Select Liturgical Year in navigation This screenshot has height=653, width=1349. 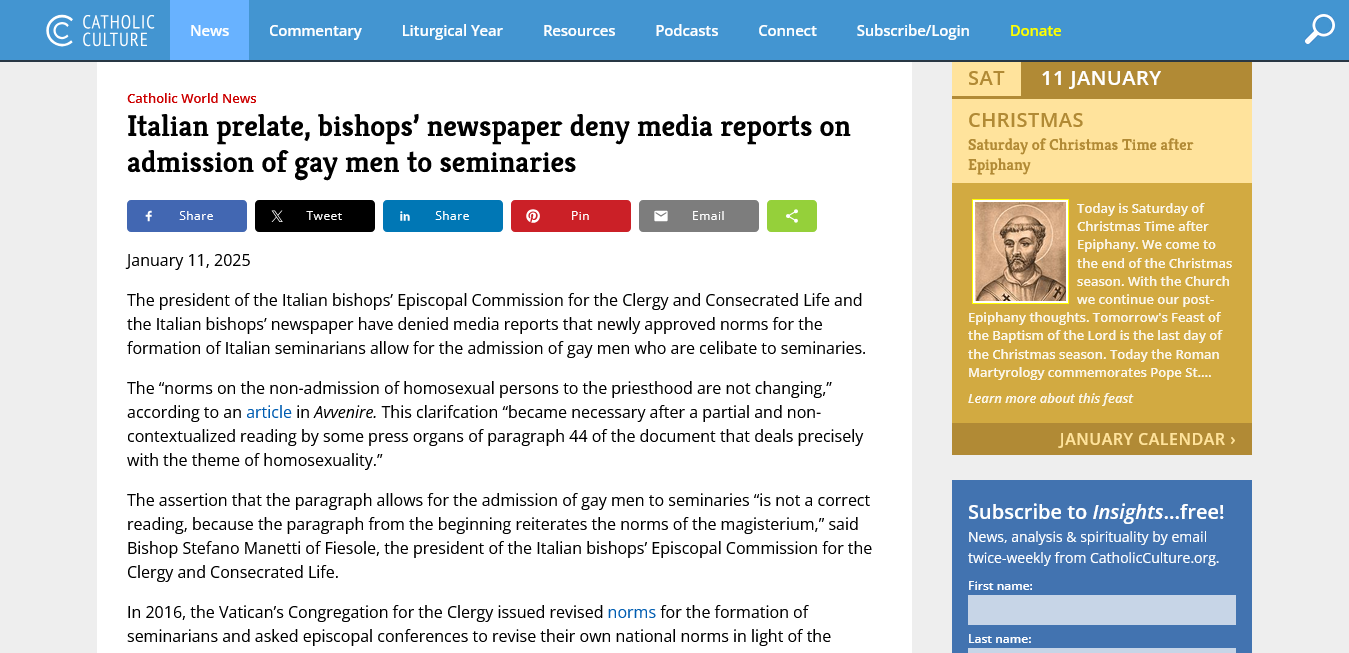452,30
